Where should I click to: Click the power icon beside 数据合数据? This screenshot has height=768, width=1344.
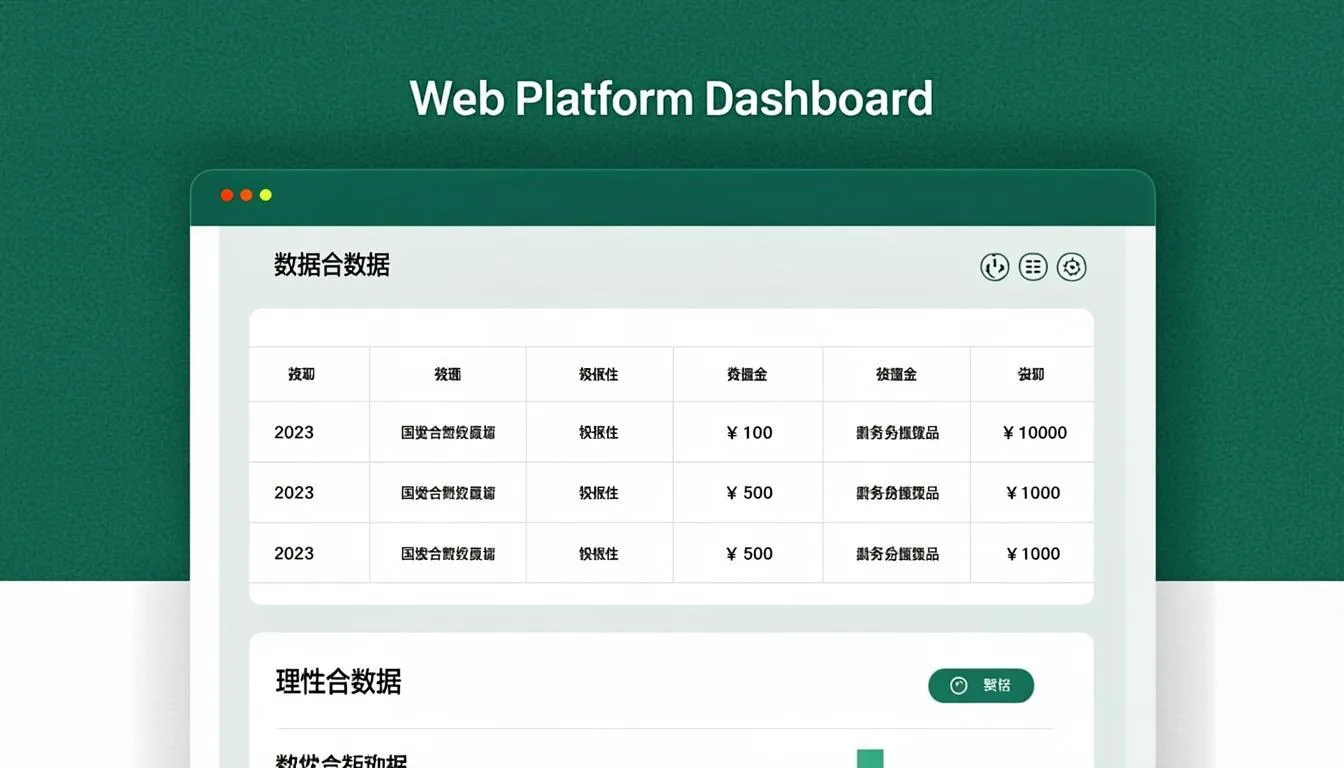pyautogui.click(x=994, y=267)
